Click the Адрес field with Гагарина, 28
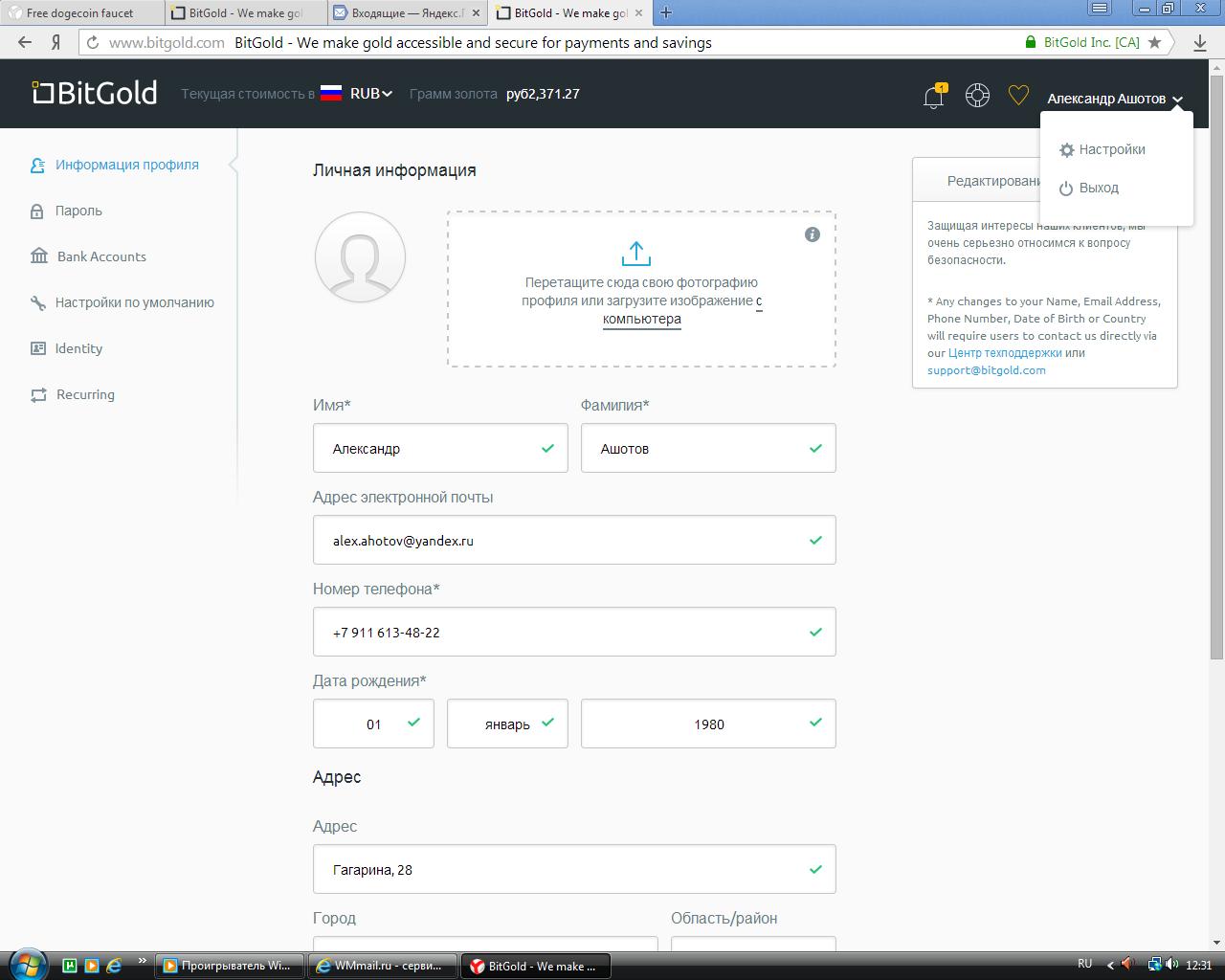Screen dimensions: 1225x980 pyautogui.click(x=574, y=869)
